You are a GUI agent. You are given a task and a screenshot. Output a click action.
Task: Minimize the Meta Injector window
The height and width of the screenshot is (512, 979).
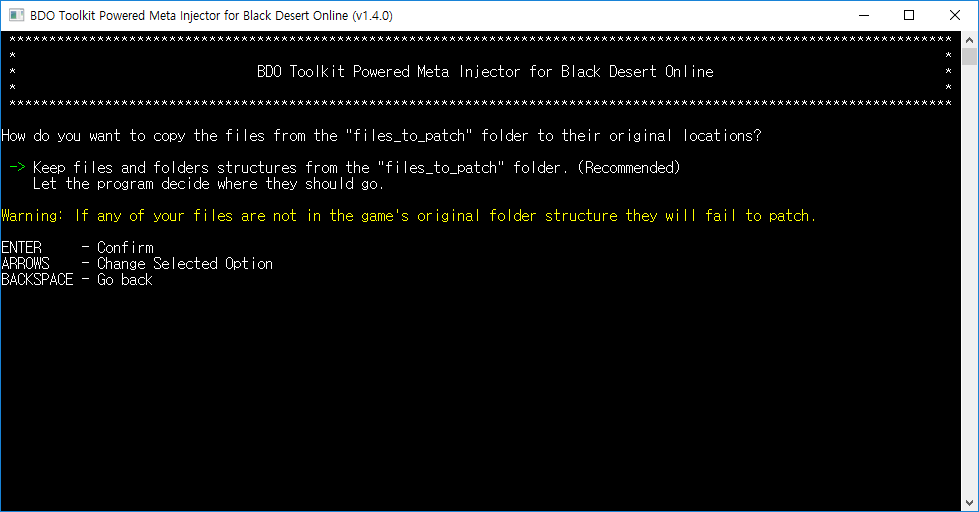click(x=863, y=15)
